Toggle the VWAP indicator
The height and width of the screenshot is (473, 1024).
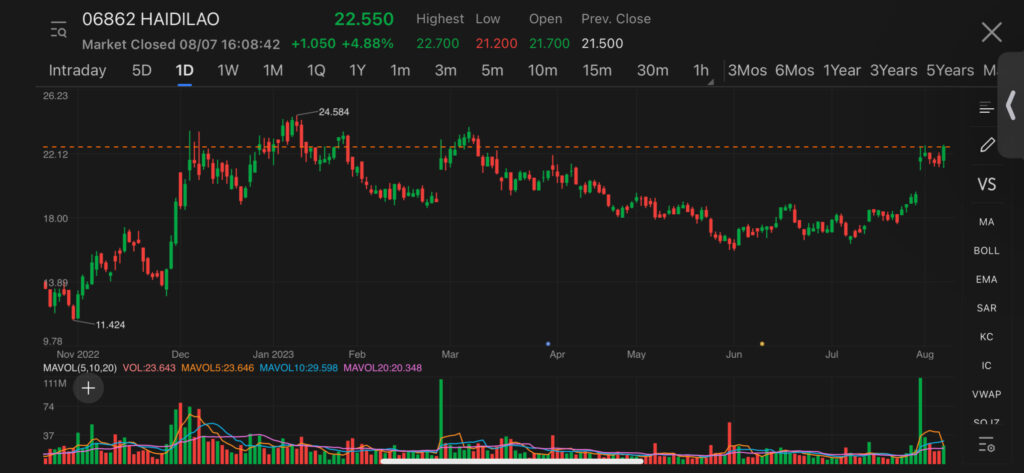pyautogui.click(x=986, y=395)
